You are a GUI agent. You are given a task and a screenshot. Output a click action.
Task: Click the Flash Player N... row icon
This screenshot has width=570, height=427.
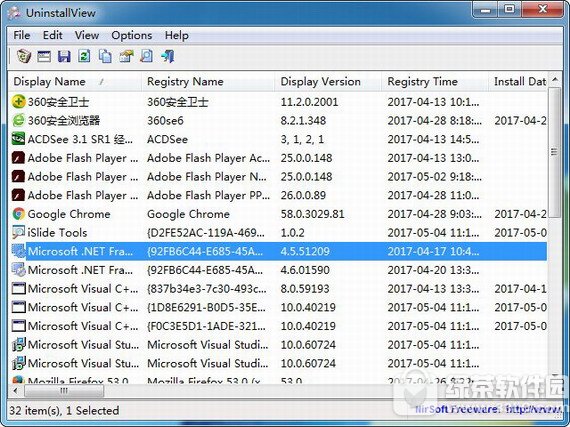(x=19, y=177)
